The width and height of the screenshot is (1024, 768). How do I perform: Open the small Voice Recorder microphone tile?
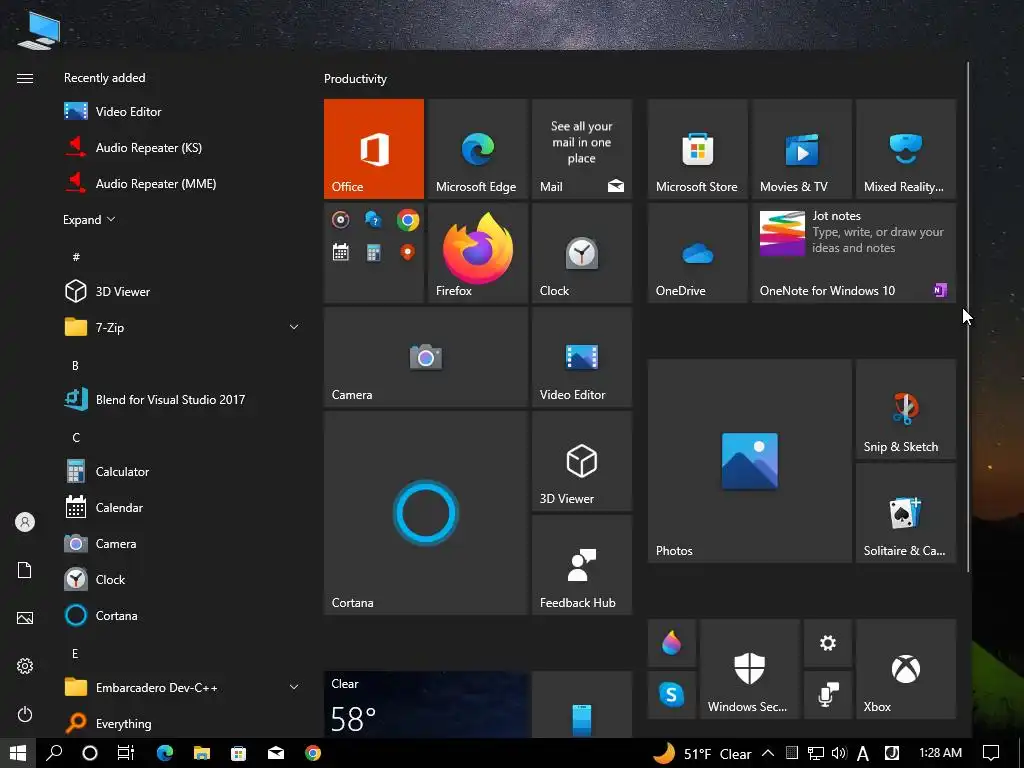[828, 695]
